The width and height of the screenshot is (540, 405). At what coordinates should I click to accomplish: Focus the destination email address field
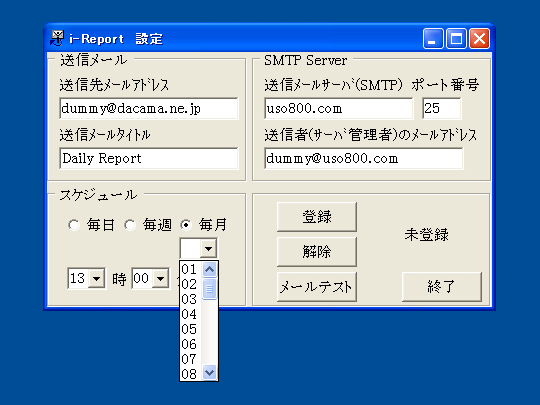point(149,108)
